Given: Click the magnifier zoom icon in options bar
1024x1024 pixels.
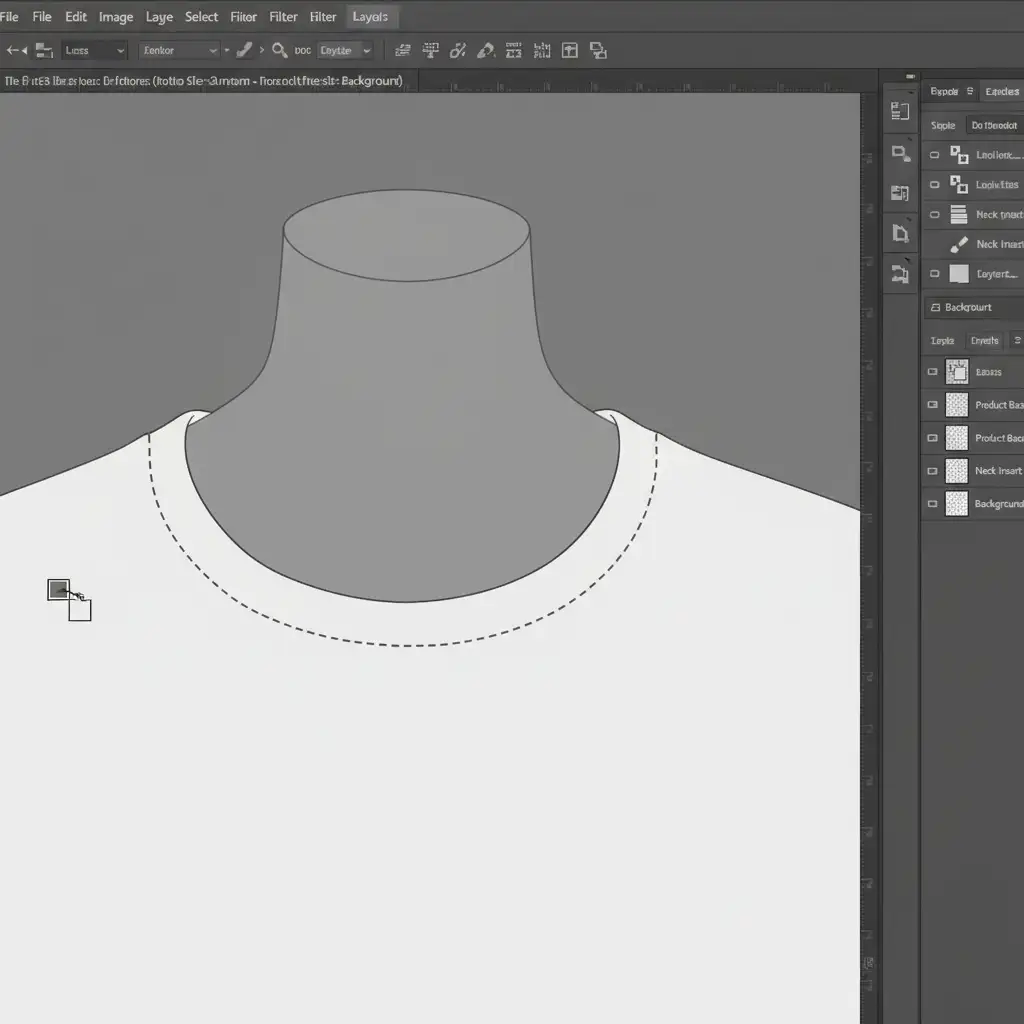Looking at the screenshot, I should point(280,50).
